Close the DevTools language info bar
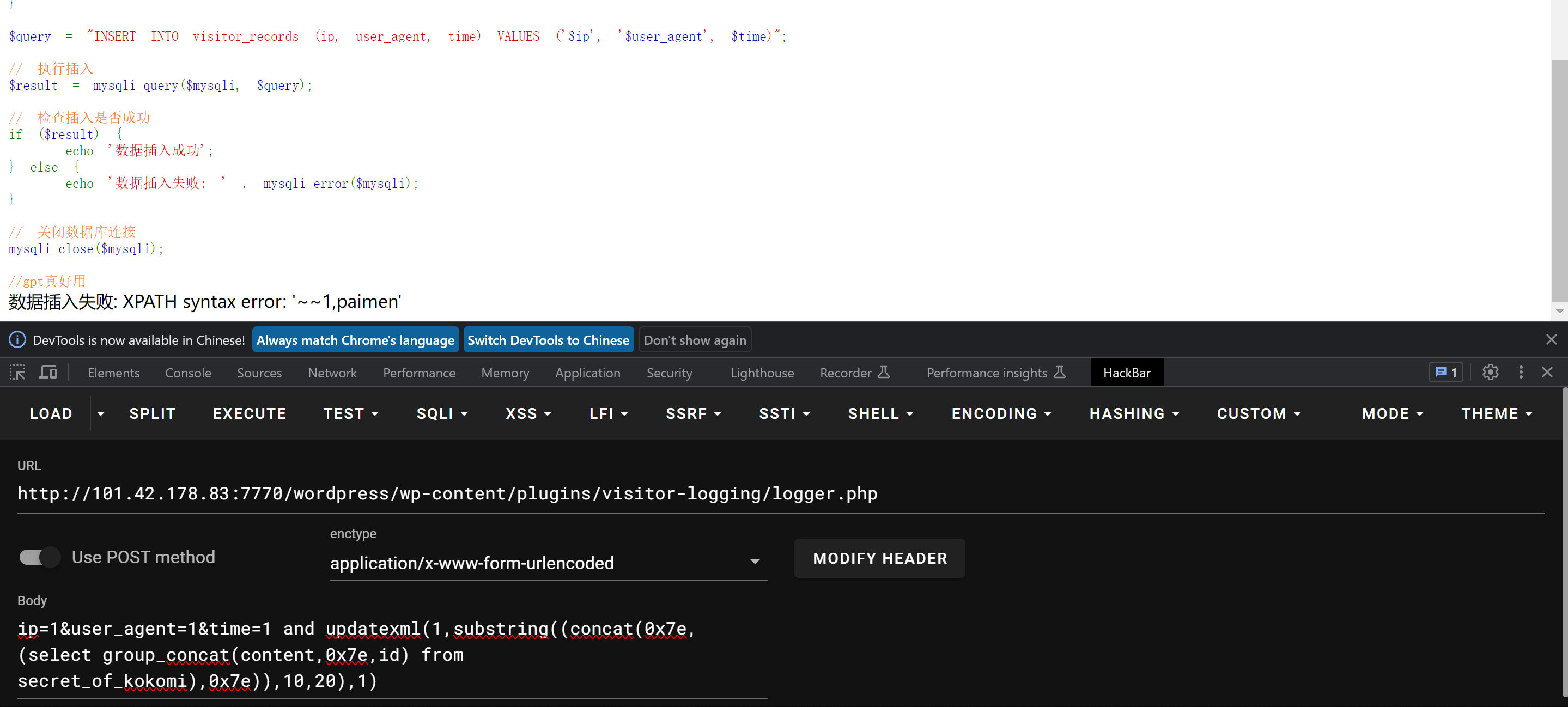The width and height of the screenshot is (1568, 707). pos(1551,339)
